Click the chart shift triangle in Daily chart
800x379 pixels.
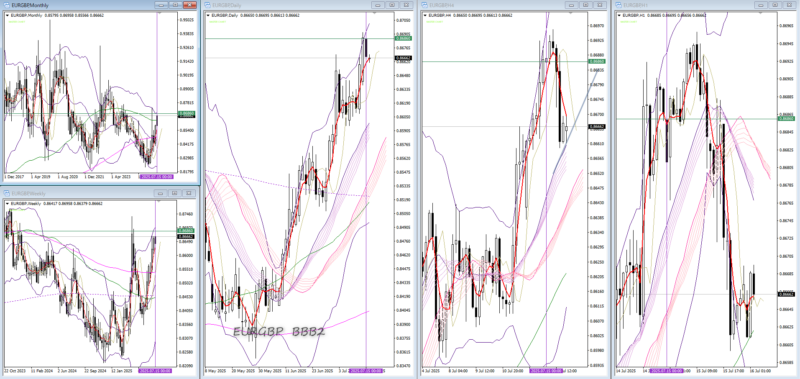pyautogui.click(x=374, y=12)
